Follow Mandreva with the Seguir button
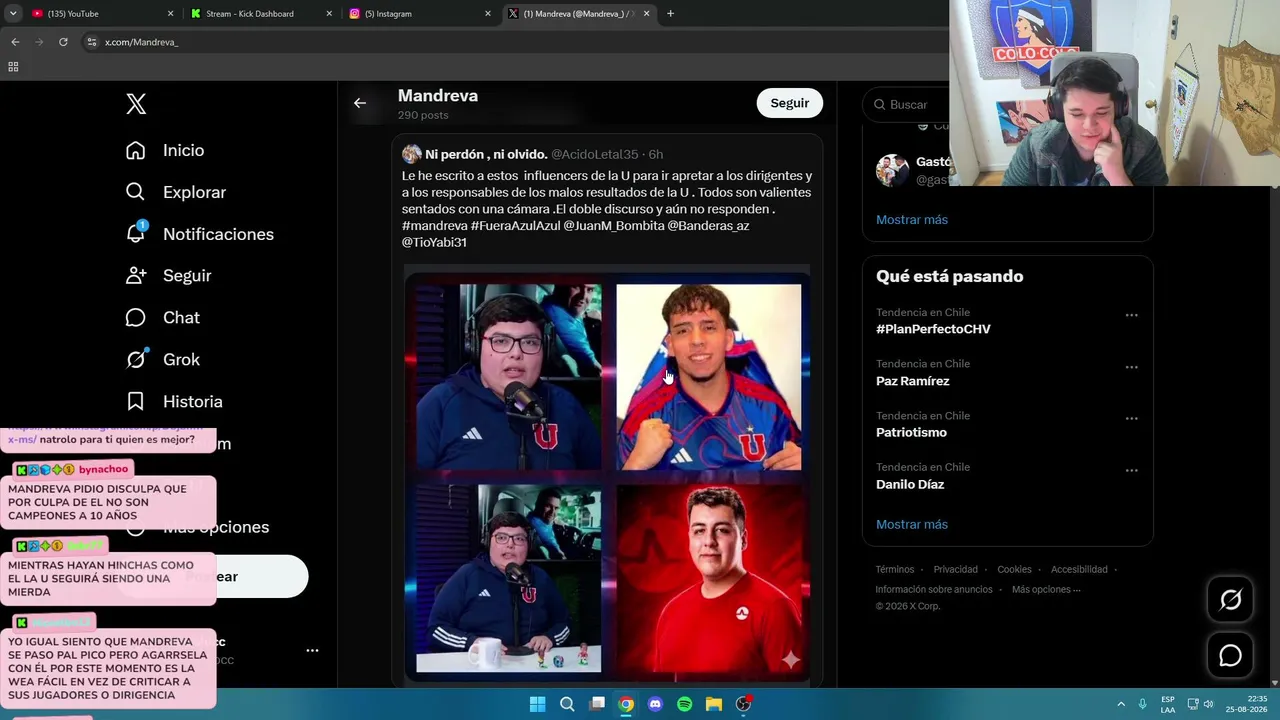 click(x=789, y=103)
